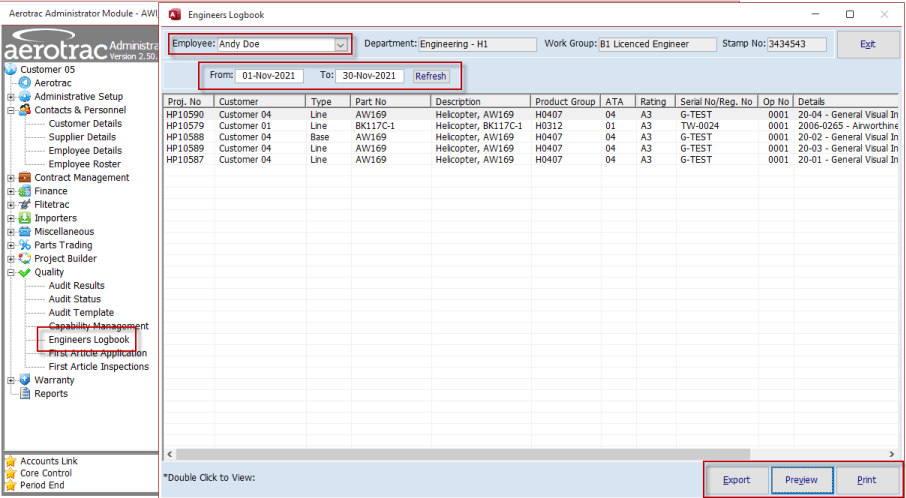Click the Contacts & Personnel people icon
The image size is (906, 498).
24,110
